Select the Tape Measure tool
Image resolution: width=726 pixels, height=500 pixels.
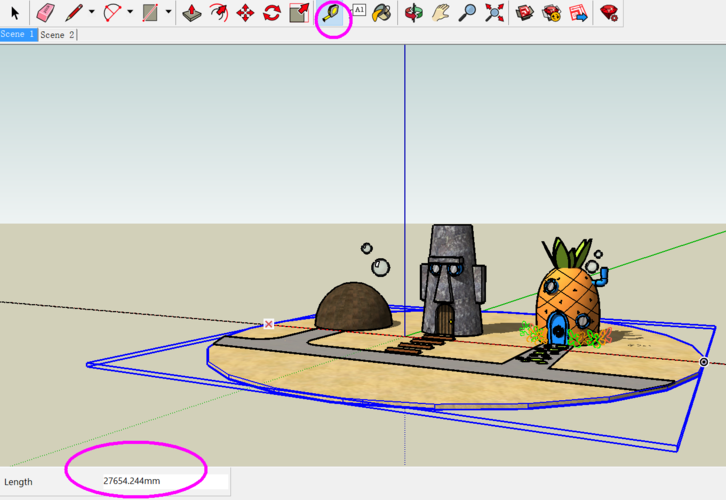pyautogui.click(x=332, y=13)
